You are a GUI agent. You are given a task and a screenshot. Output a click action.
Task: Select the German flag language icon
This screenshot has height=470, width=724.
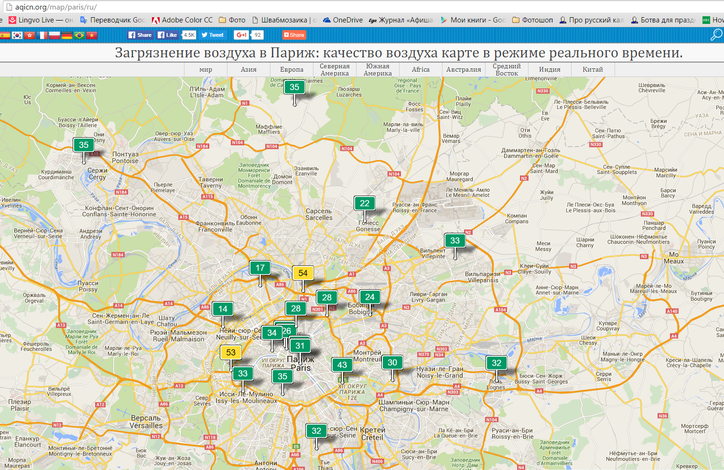67,35
